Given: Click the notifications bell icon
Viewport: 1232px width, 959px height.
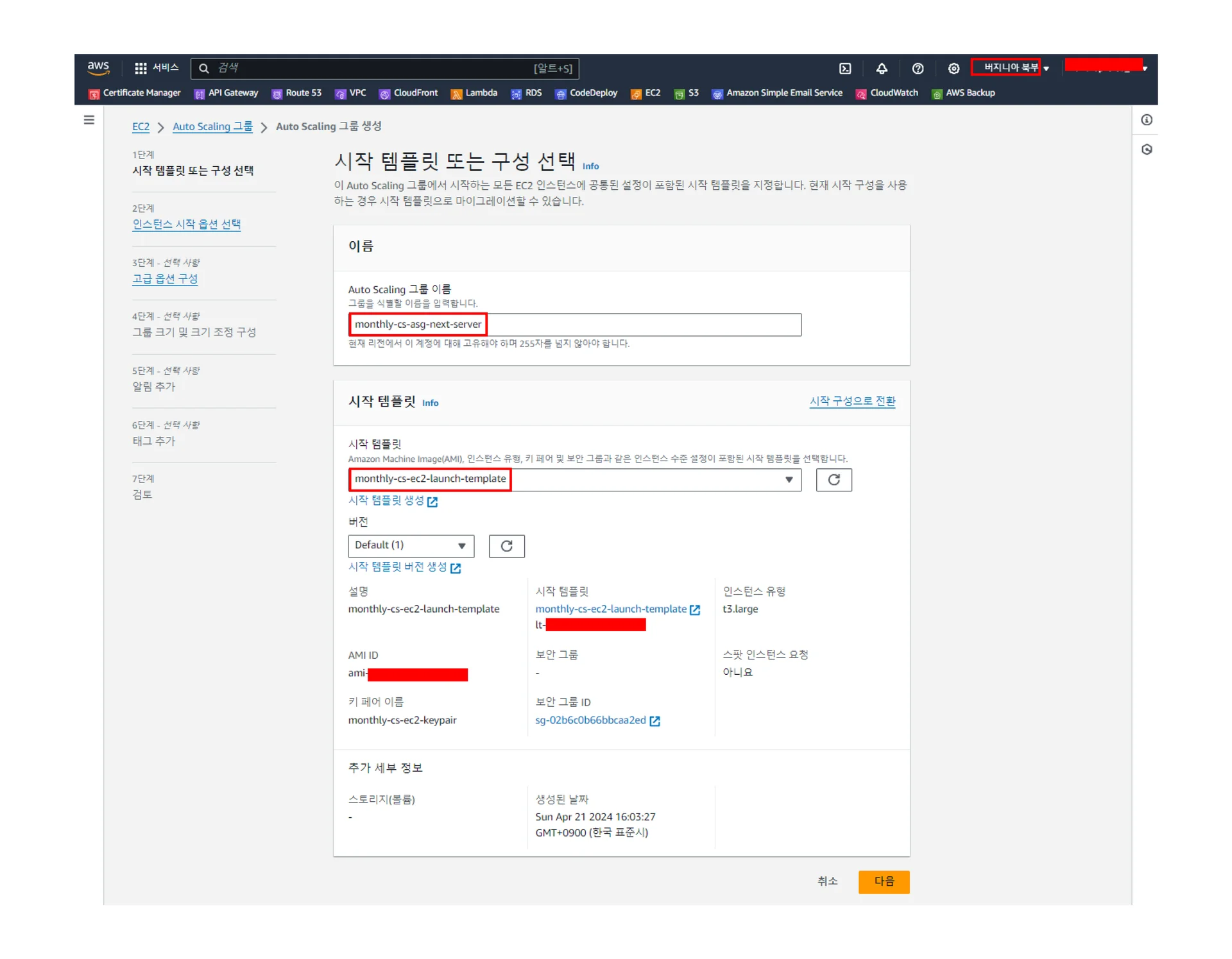Looking at the screenshot, I should click(882, 69).
